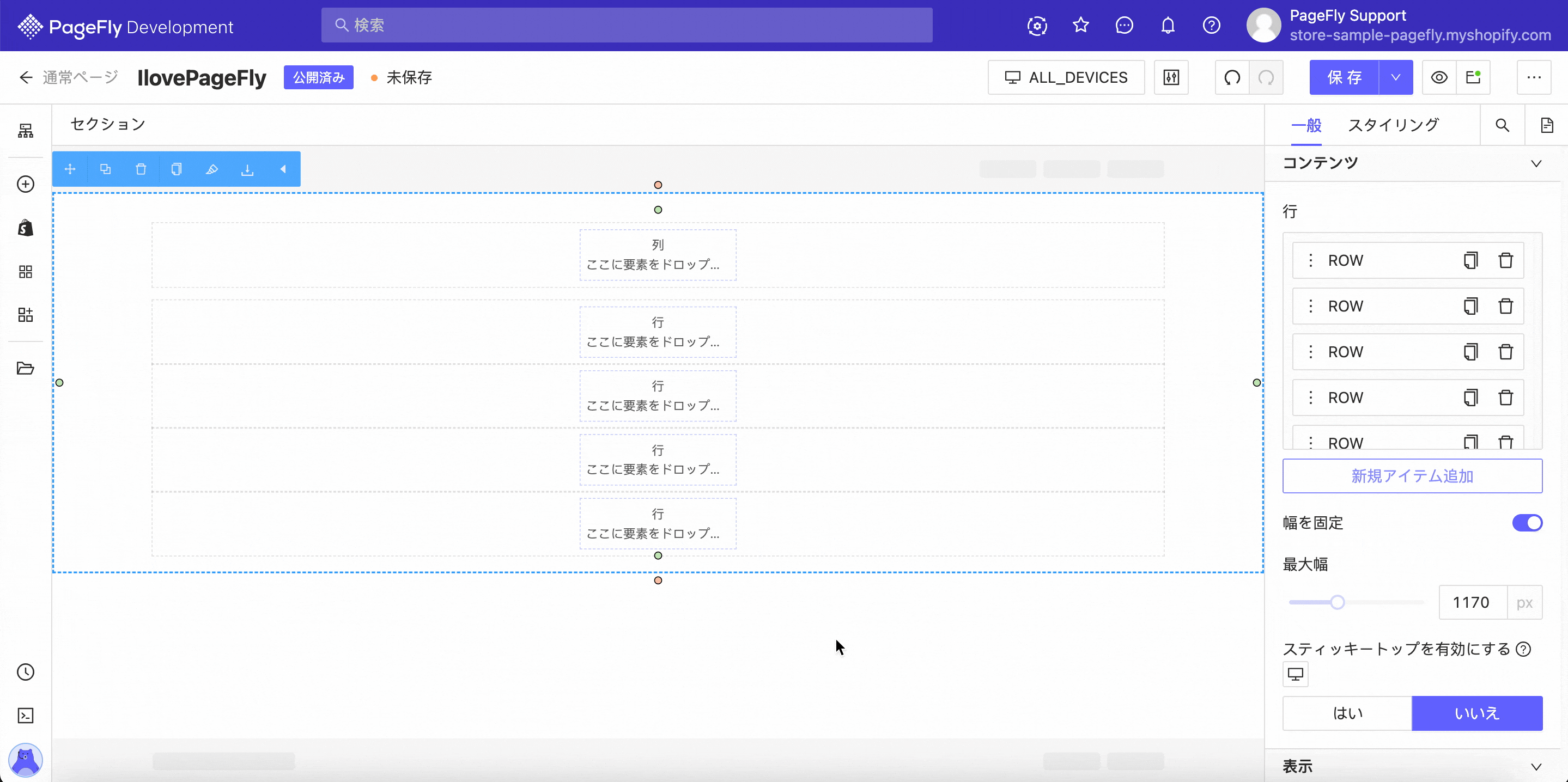The height and width of the screenshot is (782, 1568).
Task: Click the paintbrush style icon in section toolbar
Action: coord(212,169)
